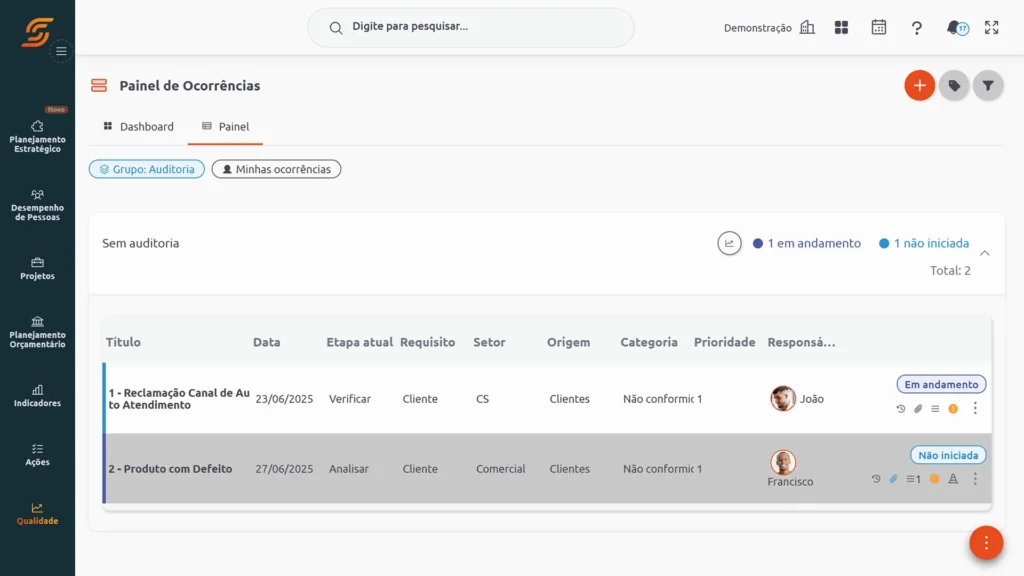The height and width of the screenshot is (576, 1024).
Task: Open Projetos module in sidebar
Action: click(x=37, y=268)
